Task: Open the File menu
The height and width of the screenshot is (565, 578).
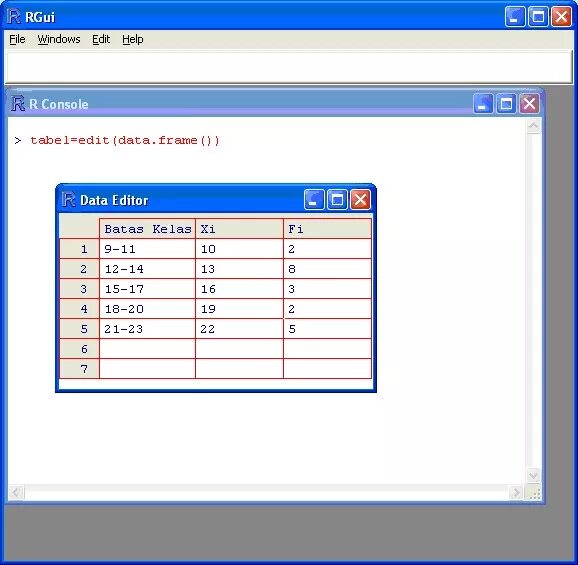Action: coord(17,39)
